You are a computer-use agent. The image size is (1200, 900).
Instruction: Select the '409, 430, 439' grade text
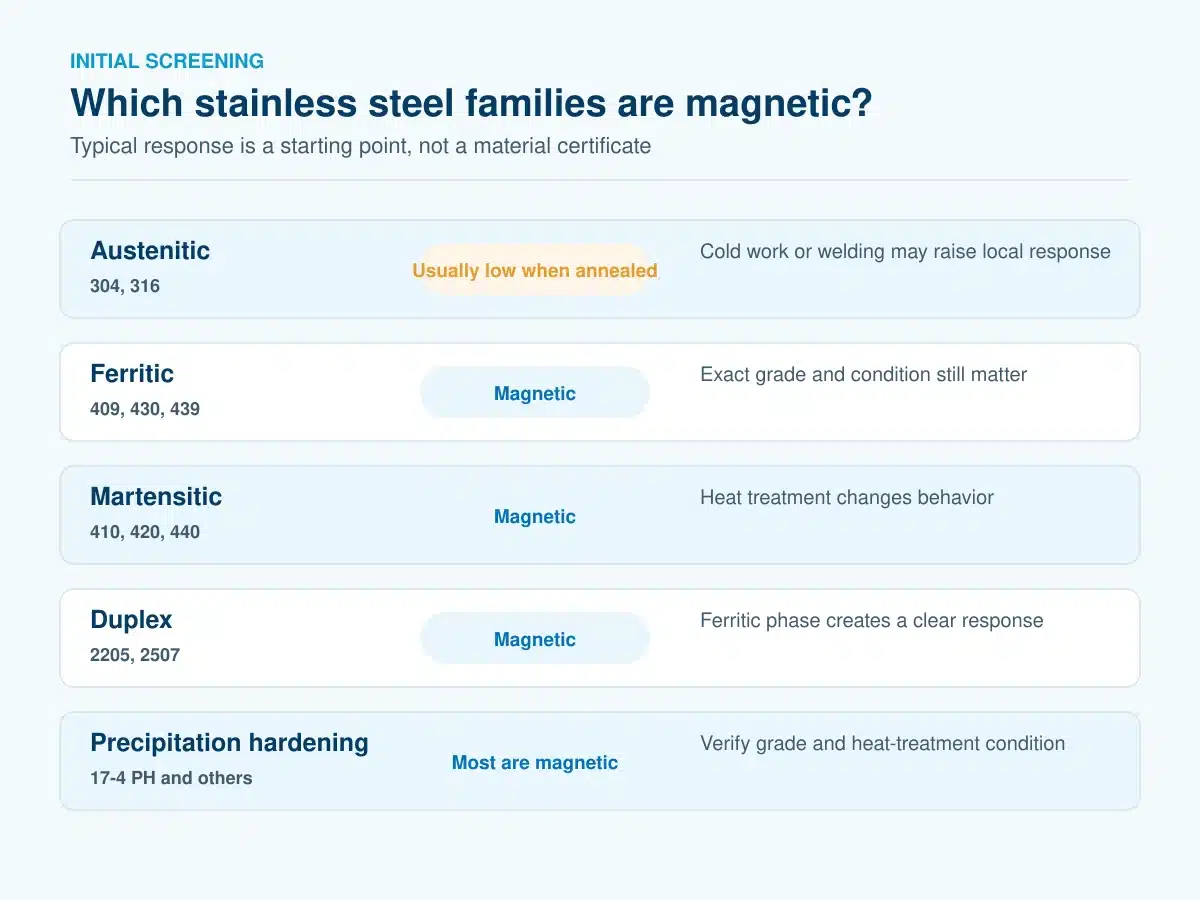pos(145,409)
